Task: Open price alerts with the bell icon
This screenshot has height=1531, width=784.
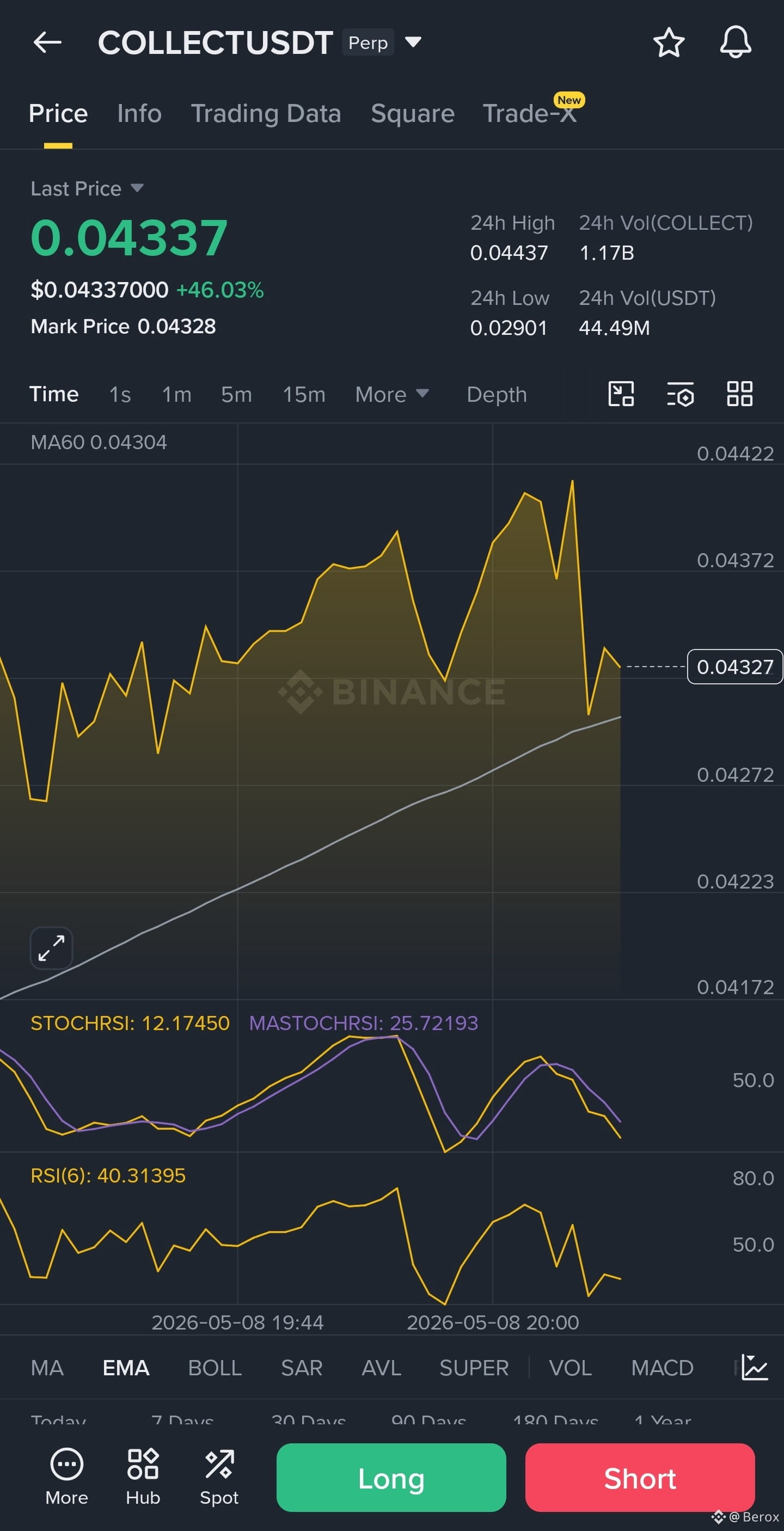Action: (x=735, y=42)
